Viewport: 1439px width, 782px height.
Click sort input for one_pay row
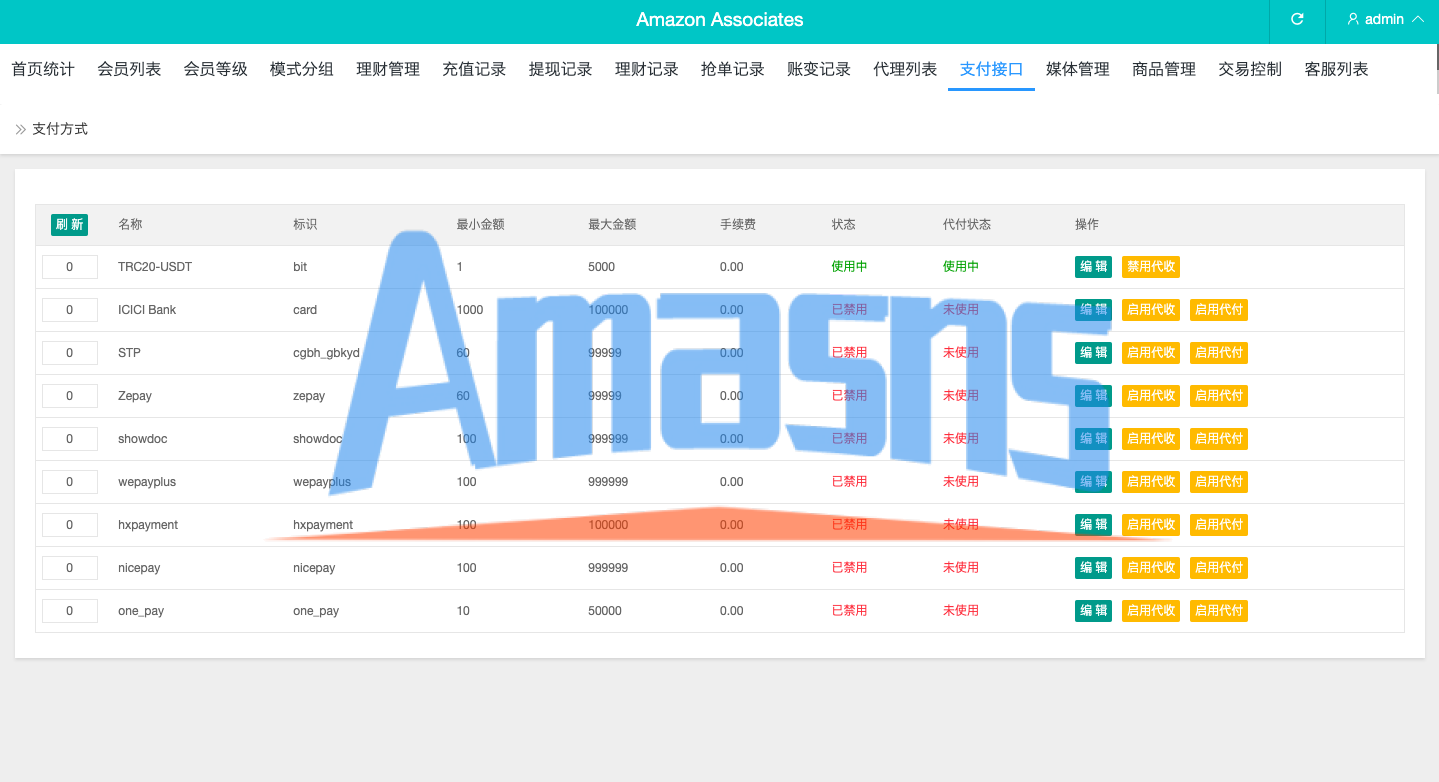(x=70, y=611)
